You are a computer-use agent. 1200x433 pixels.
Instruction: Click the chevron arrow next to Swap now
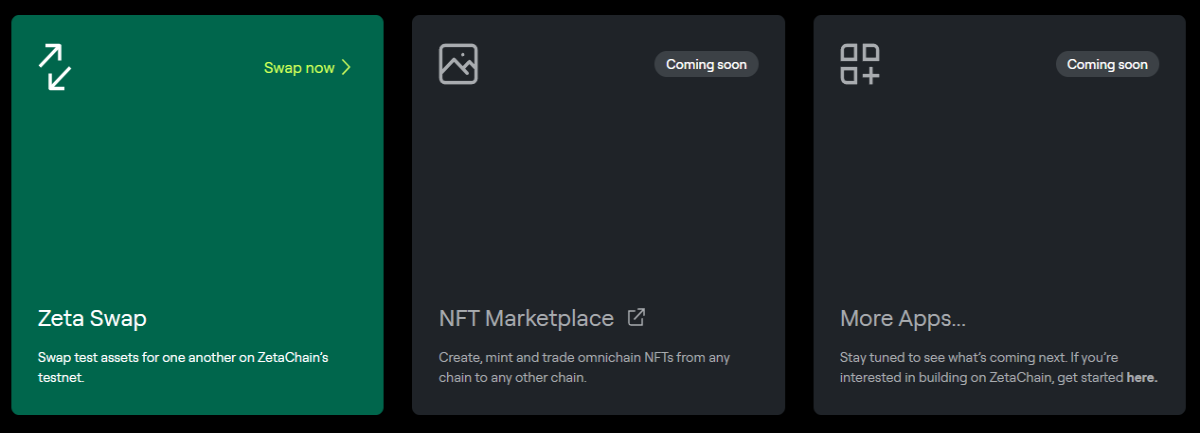click(346, 67)
